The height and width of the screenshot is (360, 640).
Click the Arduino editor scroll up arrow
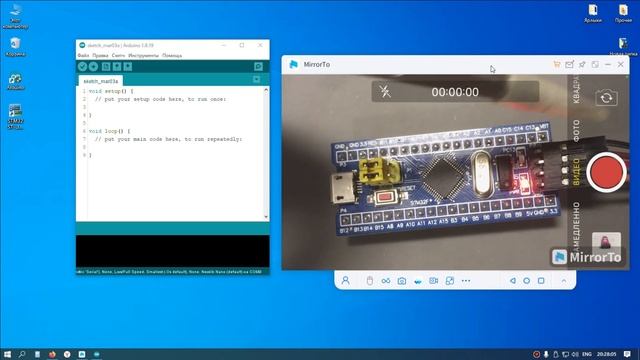click(266, 90)
